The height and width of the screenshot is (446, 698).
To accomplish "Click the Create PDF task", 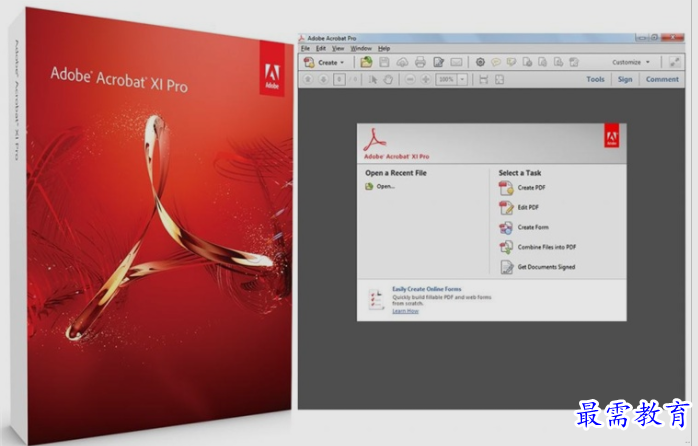I will 522,188.
